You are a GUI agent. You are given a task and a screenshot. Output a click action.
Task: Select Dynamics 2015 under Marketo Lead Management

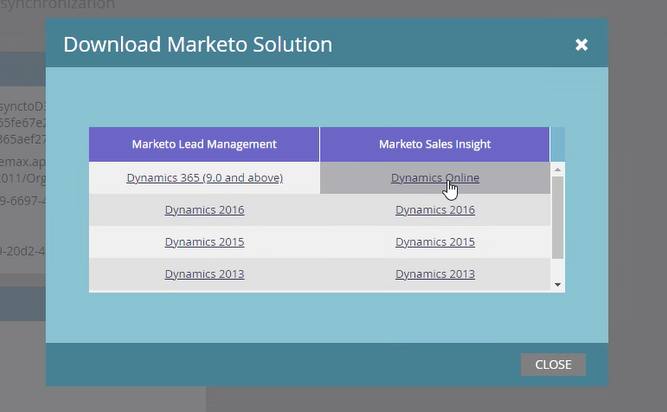coord(205,242)
